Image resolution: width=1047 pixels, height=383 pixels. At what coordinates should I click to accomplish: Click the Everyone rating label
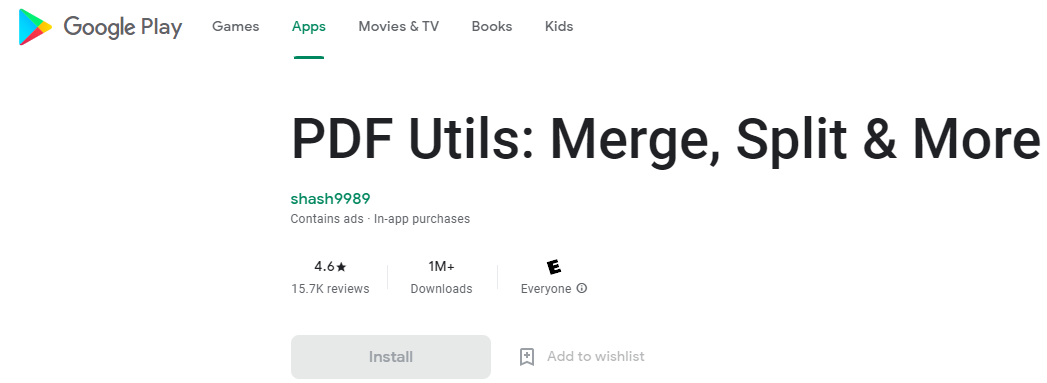(x=546, y=289)
